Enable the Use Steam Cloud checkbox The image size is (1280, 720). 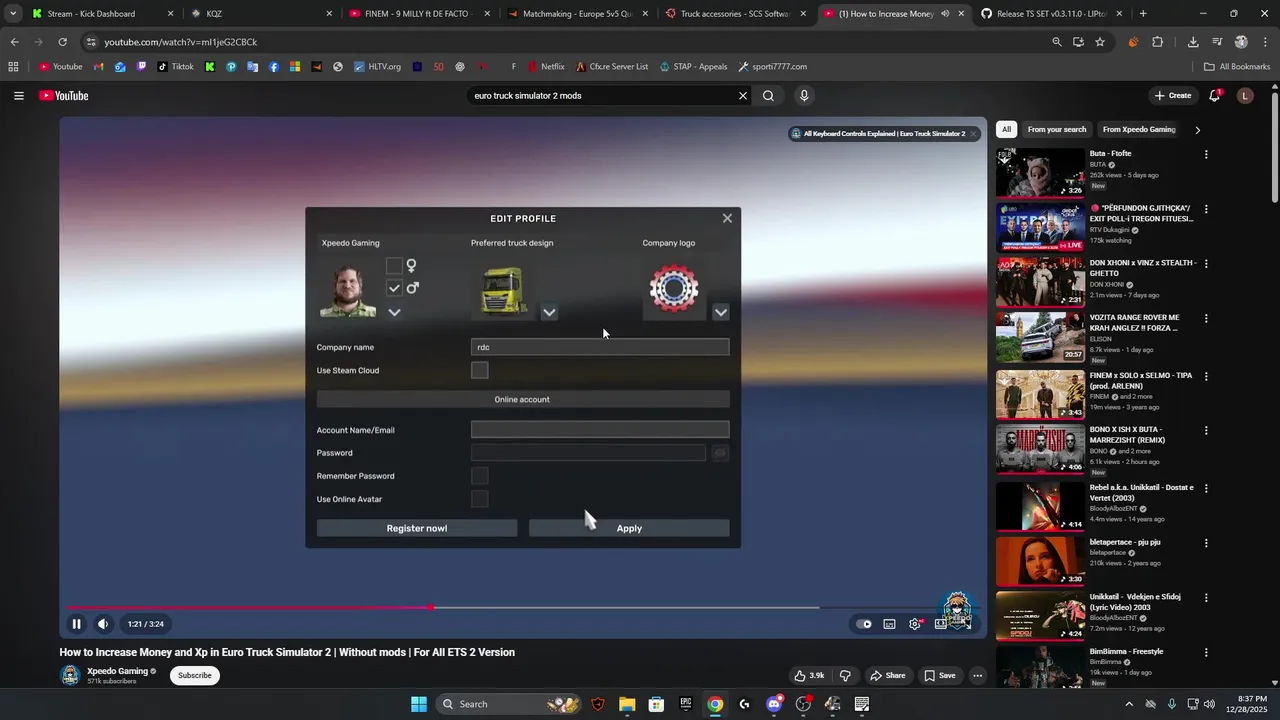480,370
